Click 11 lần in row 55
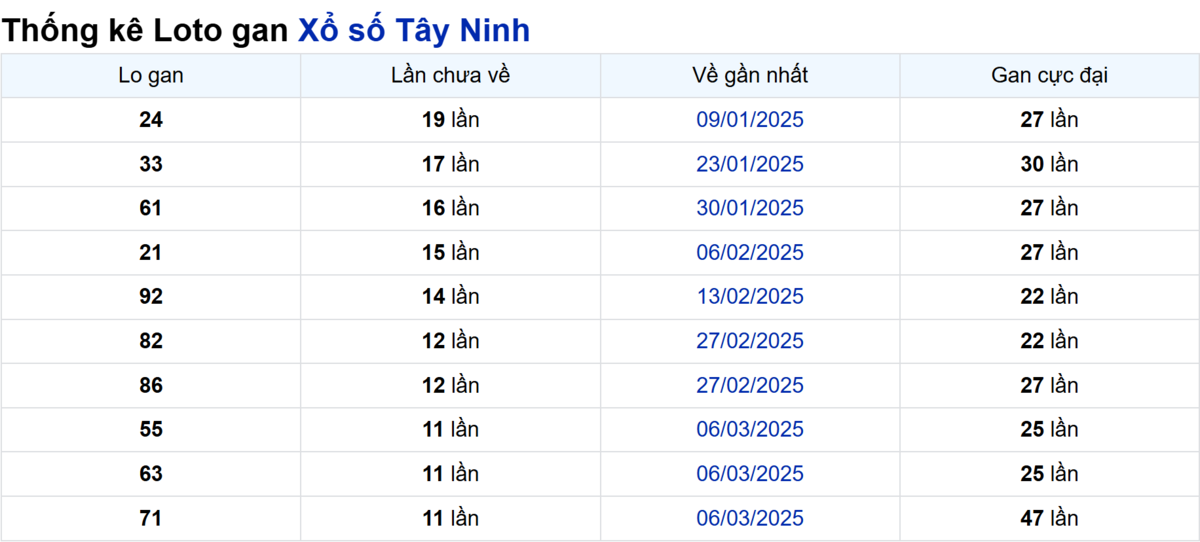This screenshot has width=1200, height=542. tap(451, 430)
